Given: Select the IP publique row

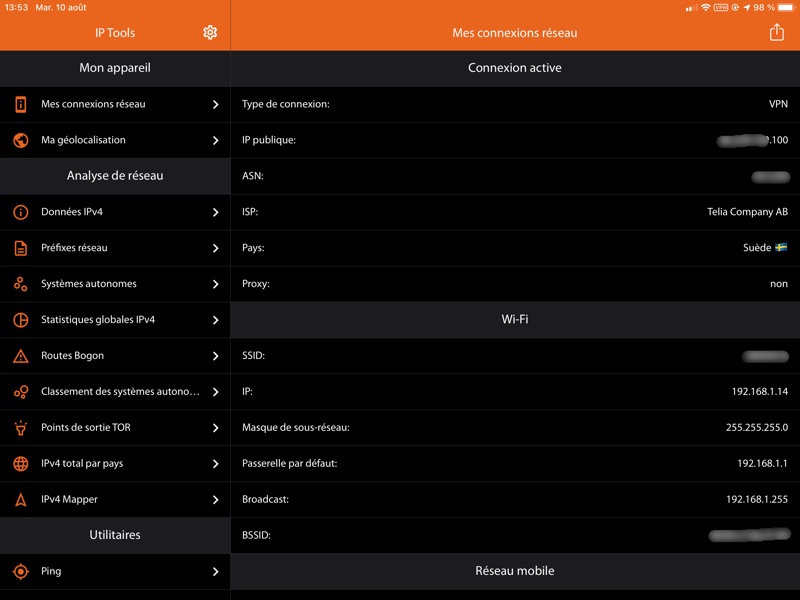Looking at the screenshot, I should tap(514, 140).
